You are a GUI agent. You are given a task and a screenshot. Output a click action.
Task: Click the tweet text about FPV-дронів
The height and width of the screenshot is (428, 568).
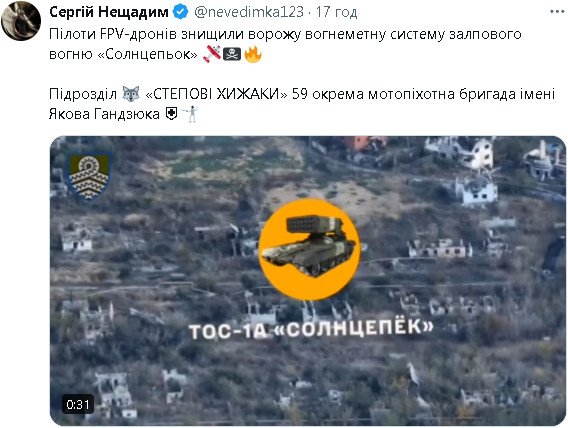click(285, 44)
